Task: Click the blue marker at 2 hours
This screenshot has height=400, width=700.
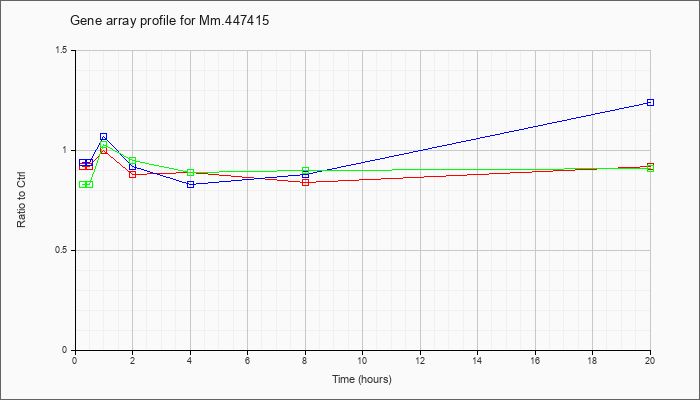Action: coord(133,167)
